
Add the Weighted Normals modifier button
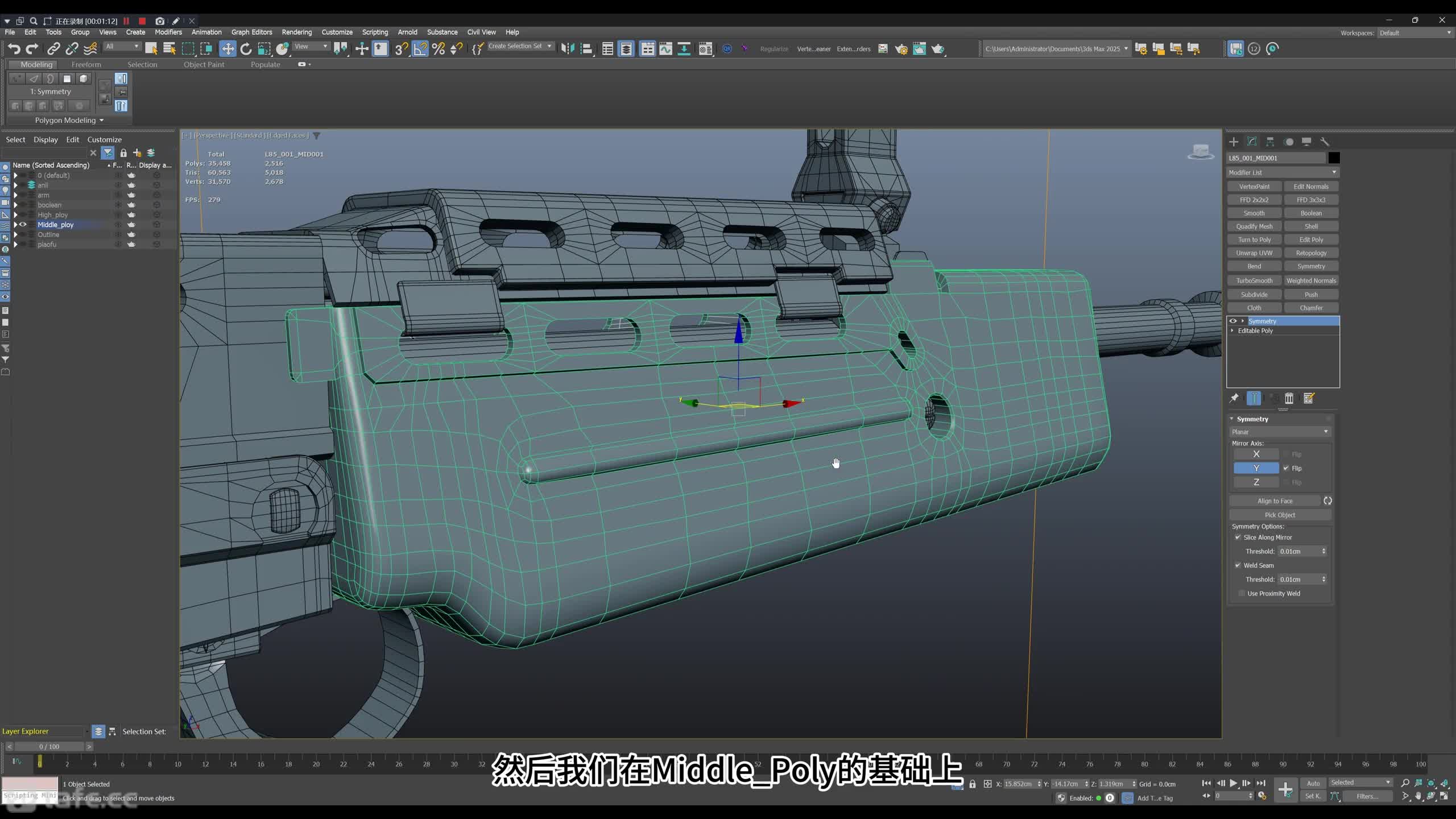(x=1311, y=280)
